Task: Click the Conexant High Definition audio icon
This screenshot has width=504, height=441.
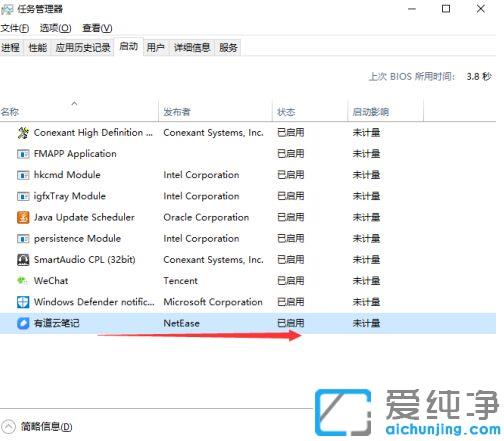Action: coord(23,133)
